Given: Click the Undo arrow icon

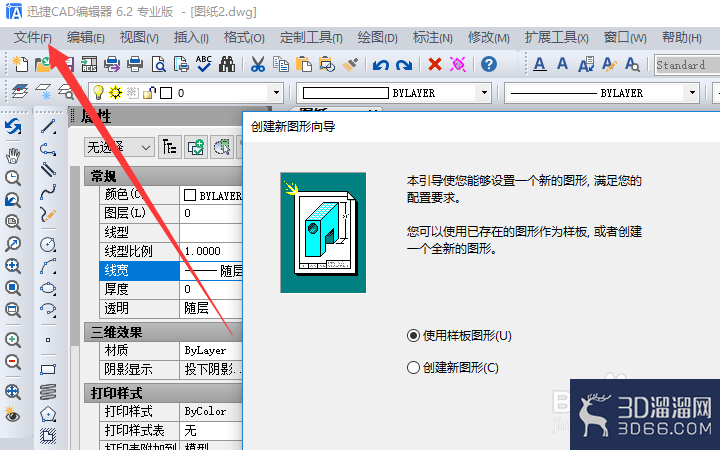Looking at the screenshot, I should click(x=380, y=65).
